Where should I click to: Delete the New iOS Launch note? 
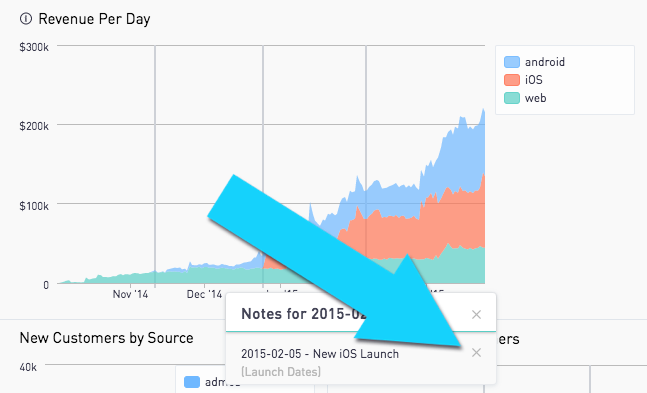476,353
